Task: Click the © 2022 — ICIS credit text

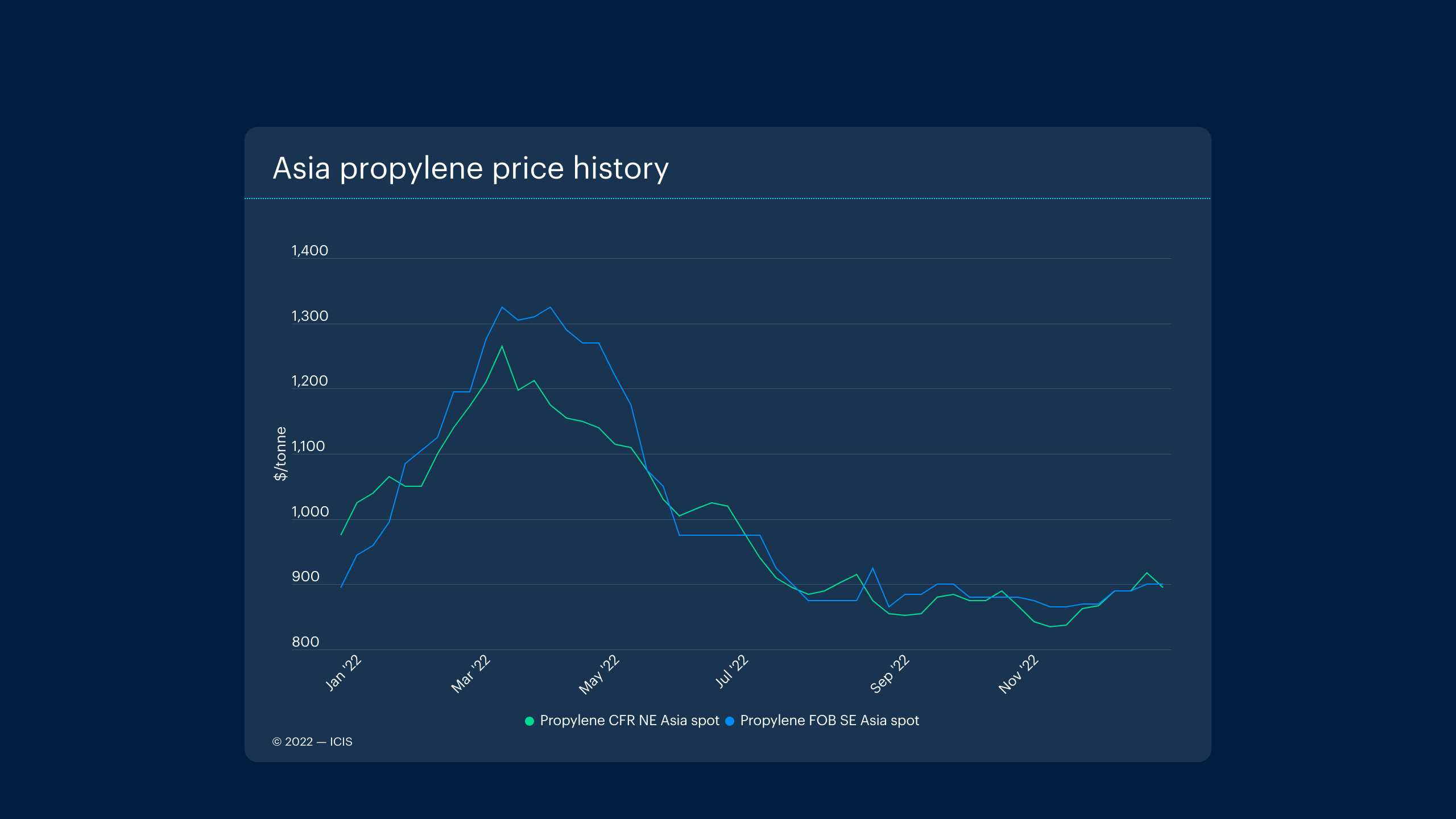Action: click(x=312, y=742)
